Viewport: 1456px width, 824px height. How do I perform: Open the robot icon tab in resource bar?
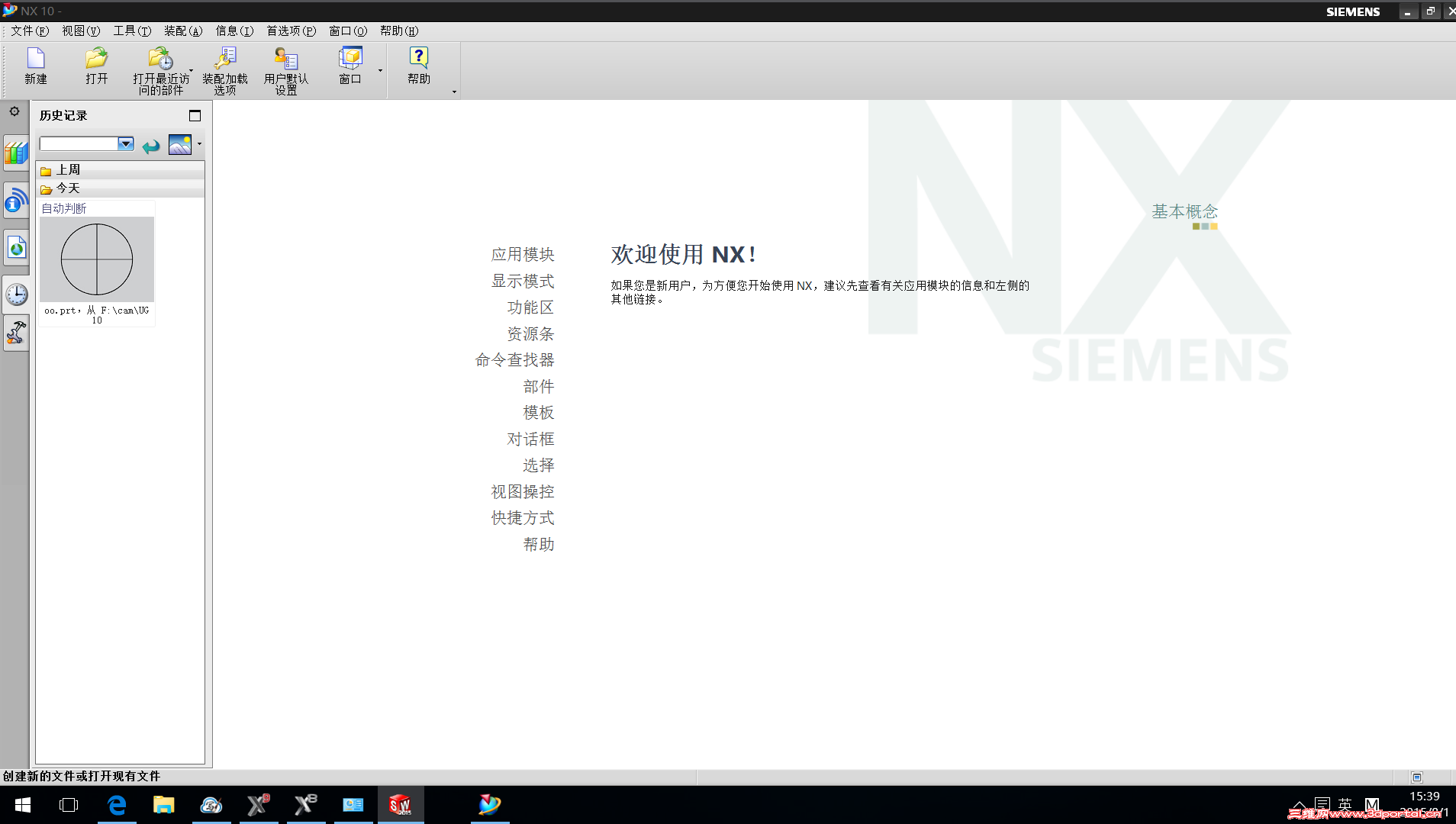pyautogui.click(x=16, y=333)
